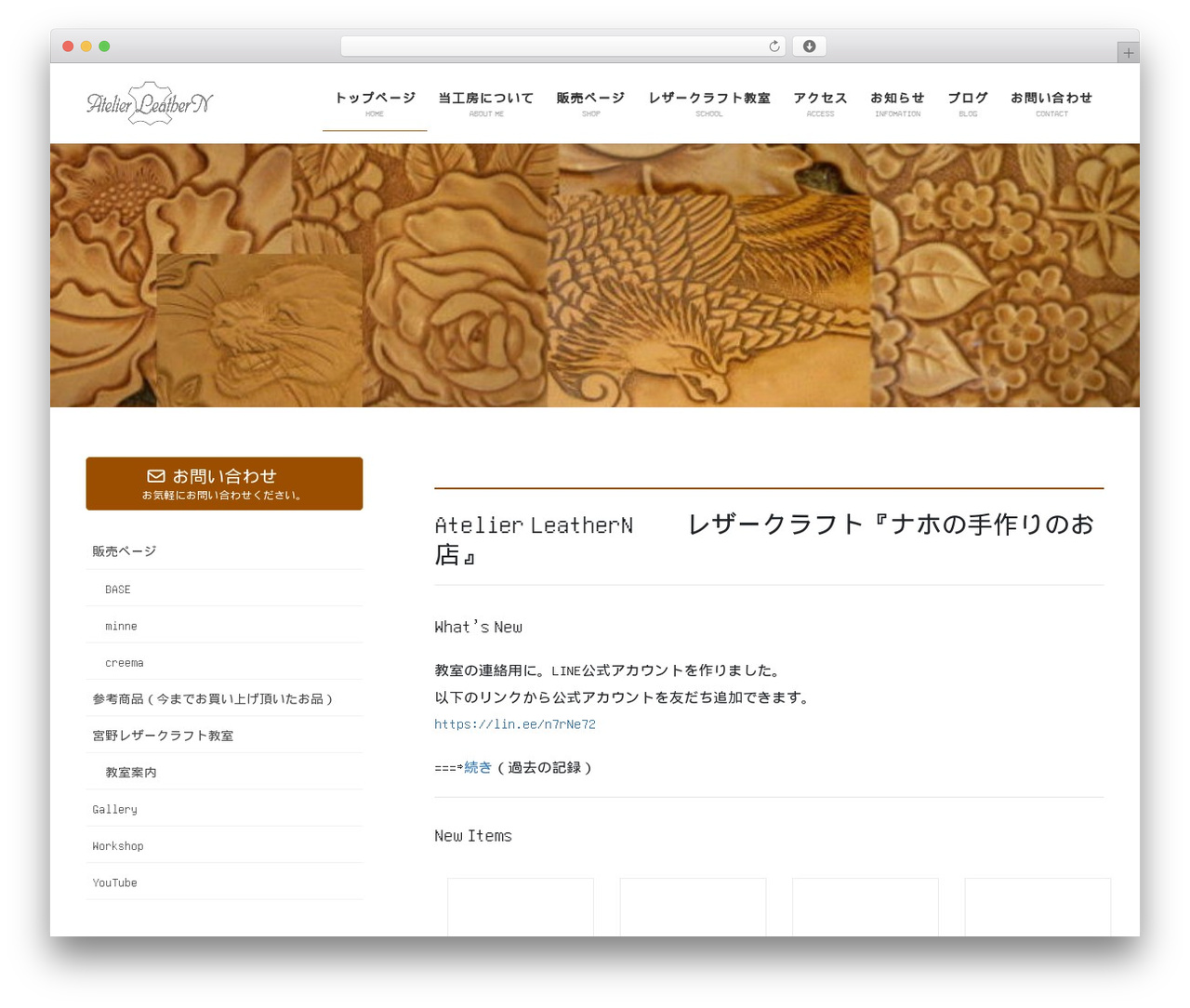1190x1008 pixels.
Task: Select 宮野レザークラフト教室 in the sidebar
Action: tap(224, 736)
